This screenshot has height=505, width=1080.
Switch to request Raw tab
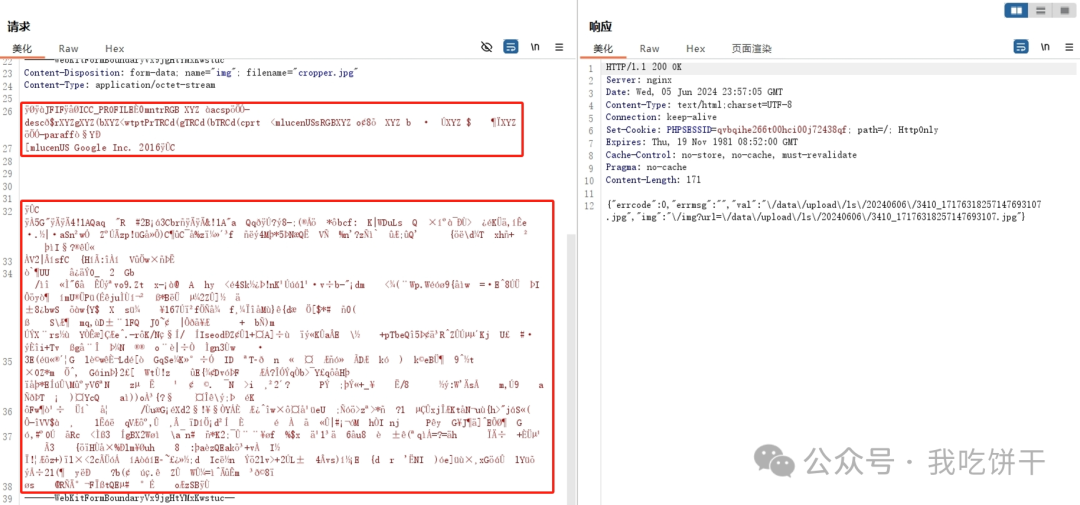tap(68, 49)
